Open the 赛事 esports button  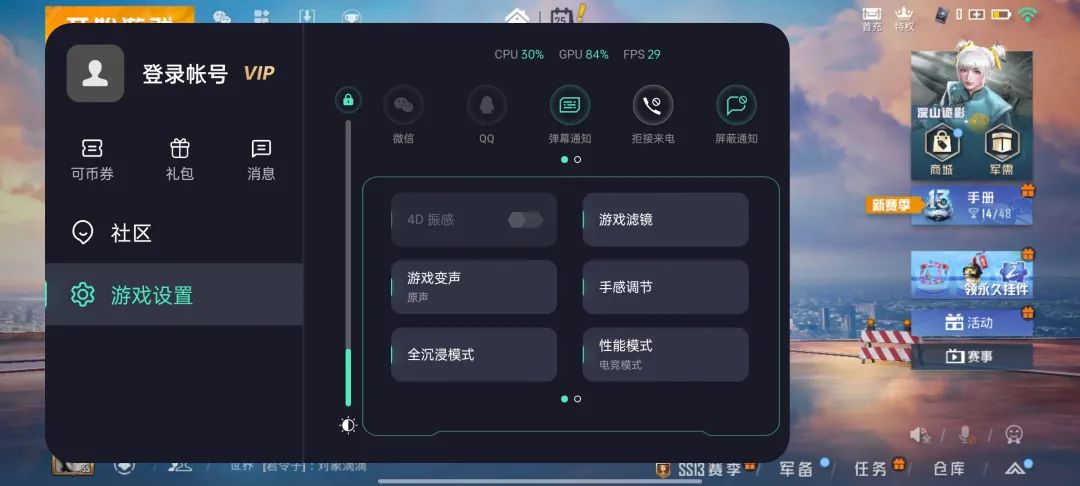coord(971,357)
